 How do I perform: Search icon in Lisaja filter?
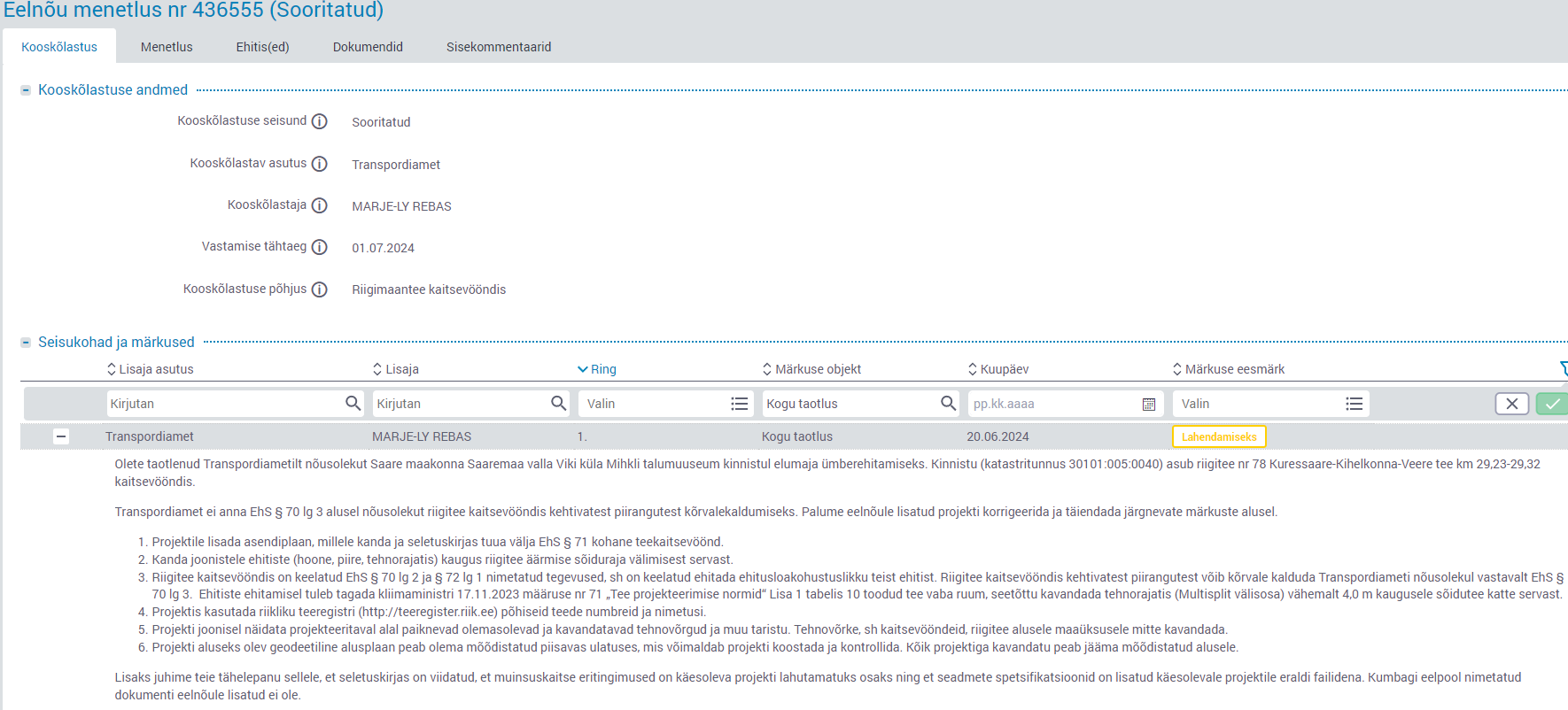[559, 404]
